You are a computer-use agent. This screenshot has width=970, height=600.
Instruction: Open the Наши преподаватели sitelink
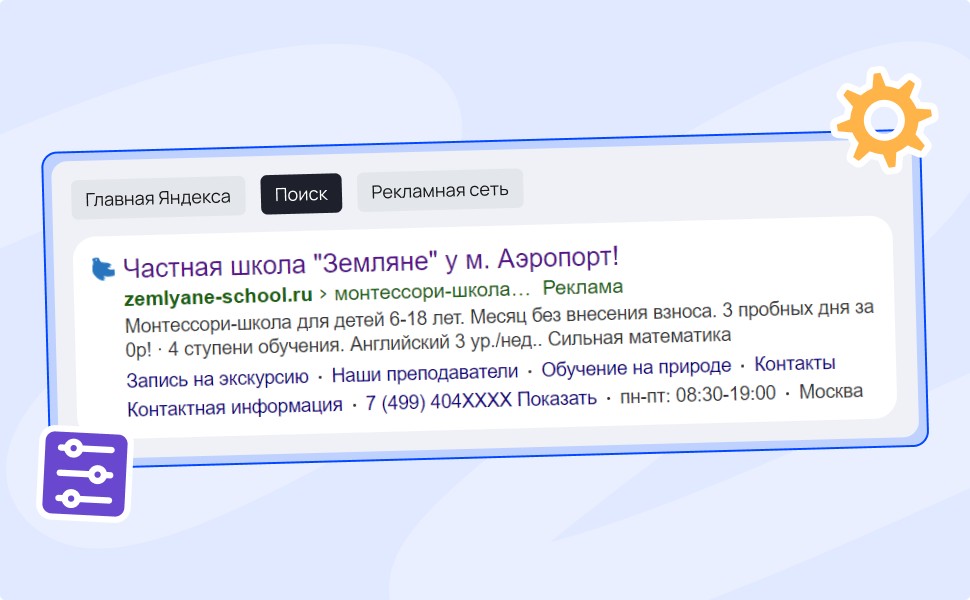pyautogui.click(x=425, y=373)
